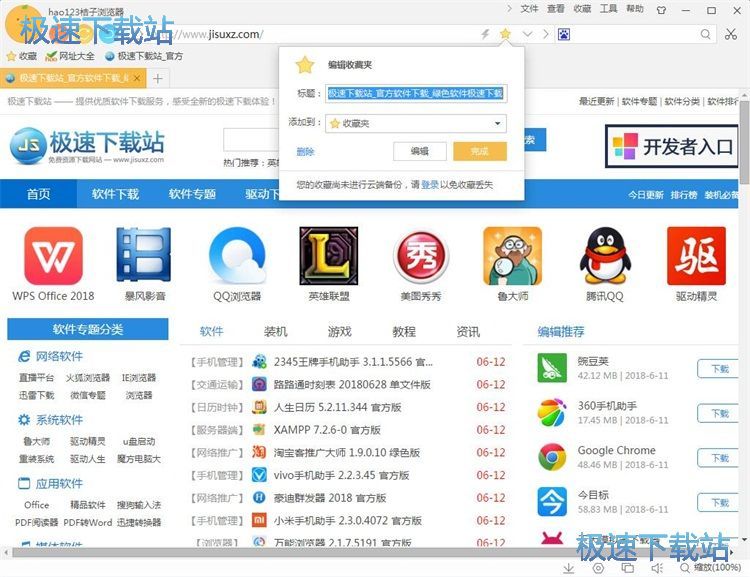Image resolution: width=750 pixels, height=577 pixels.
Task: Click the 下载 button for Google Chrome
Action: 719,458
